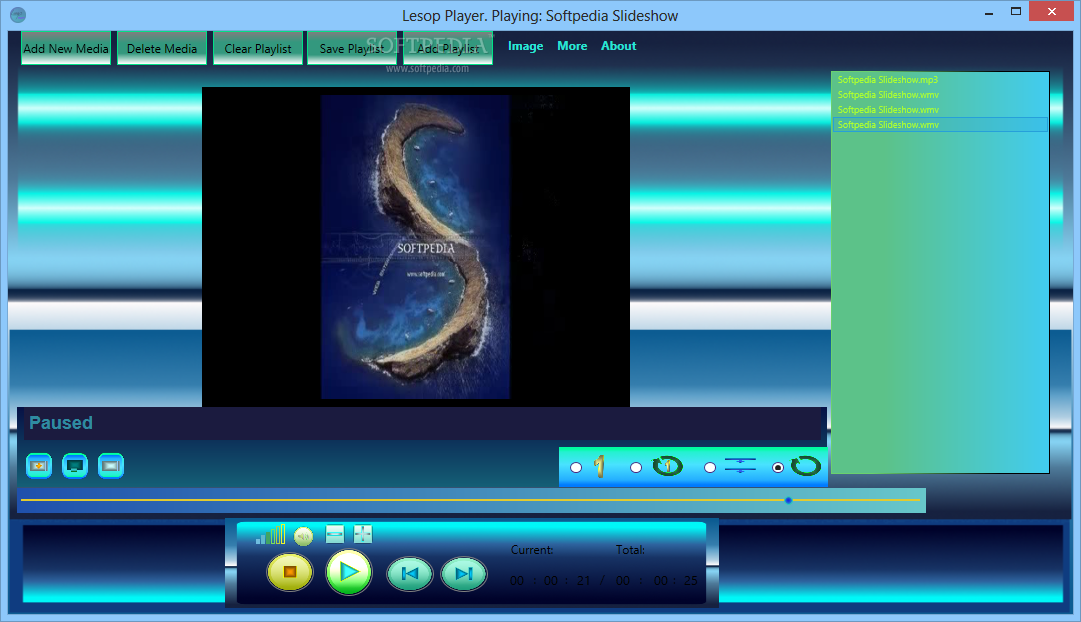Decrease volume with the minus icon
This screenshot has width=1081, height=622.
(x=334, y=534)
